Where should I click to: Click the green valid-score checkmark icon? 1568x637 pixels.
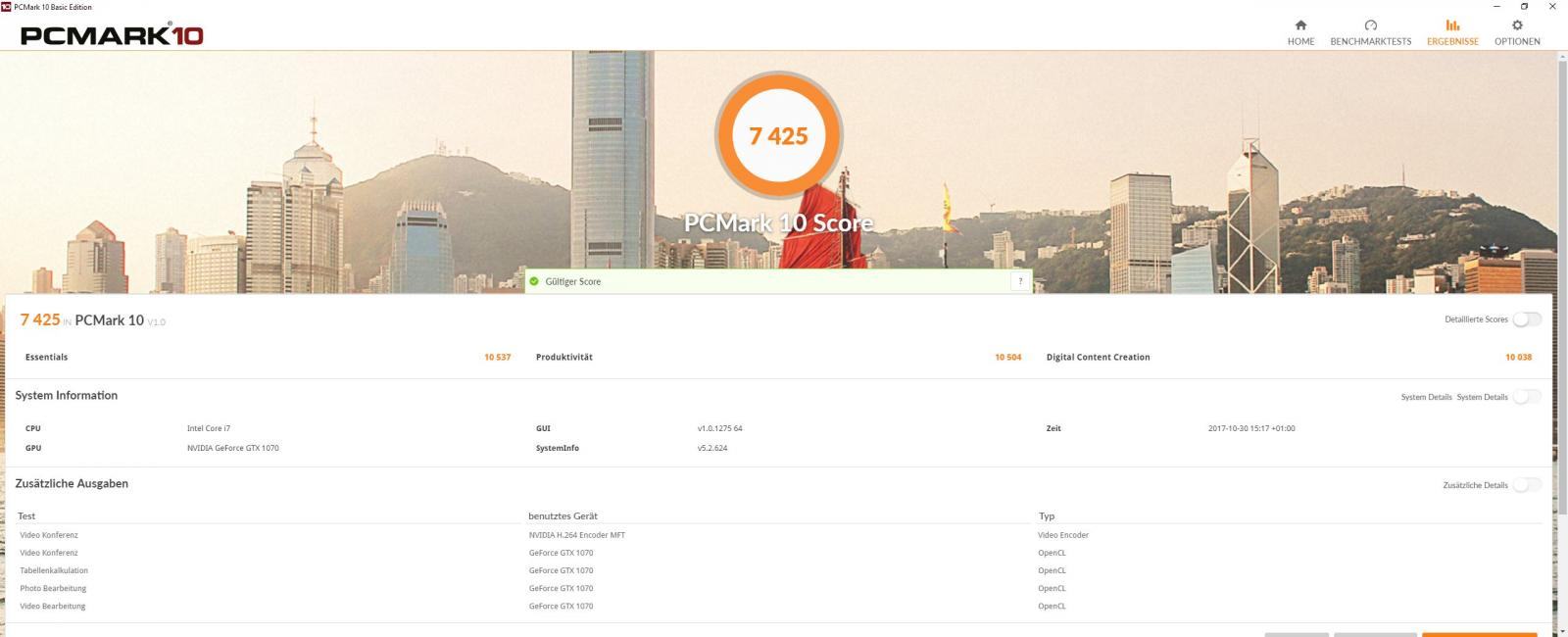(534, 281)
